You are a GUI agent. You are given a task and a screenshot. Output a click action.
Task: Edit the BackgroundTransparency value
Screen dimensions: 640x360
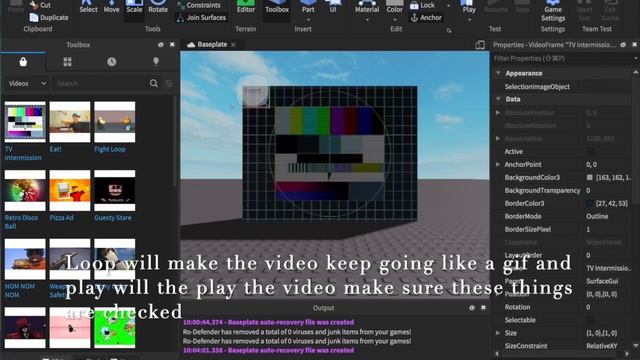pos(608,191)
